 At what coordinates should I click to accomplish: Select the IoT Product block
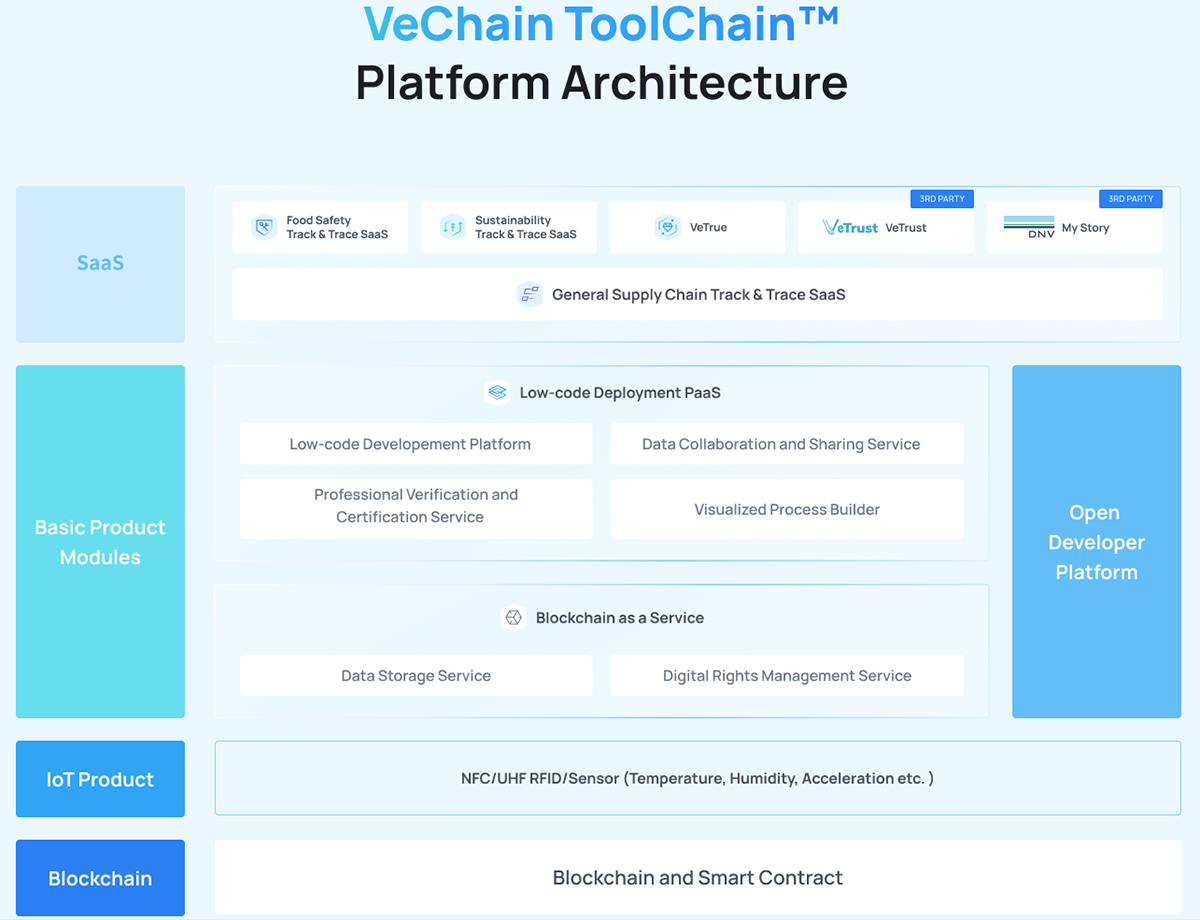[x=100, y=779]
